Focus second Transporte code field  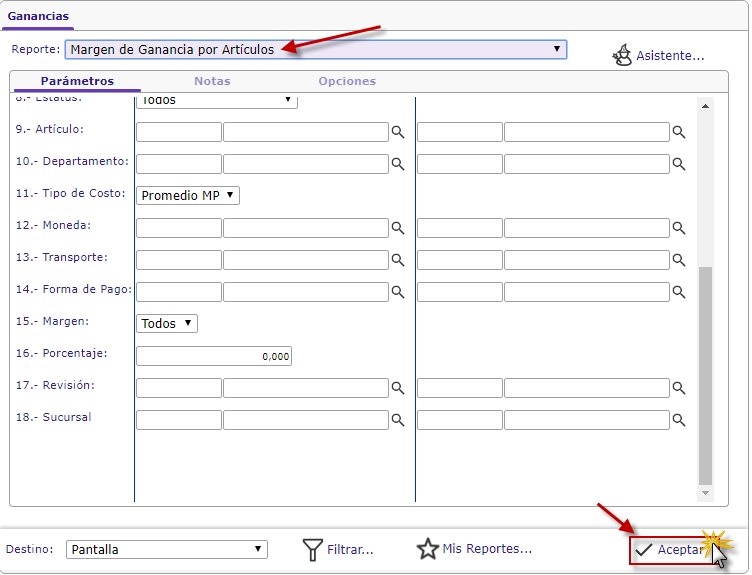[460, 260]
